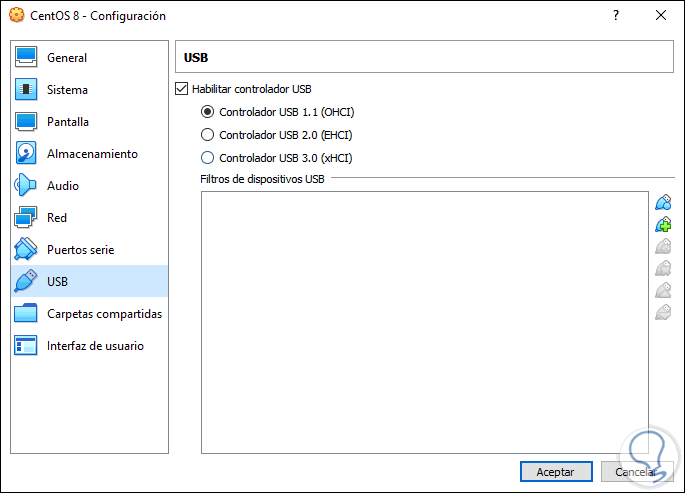Add new empty USB filter

click(x=662, y=203)
